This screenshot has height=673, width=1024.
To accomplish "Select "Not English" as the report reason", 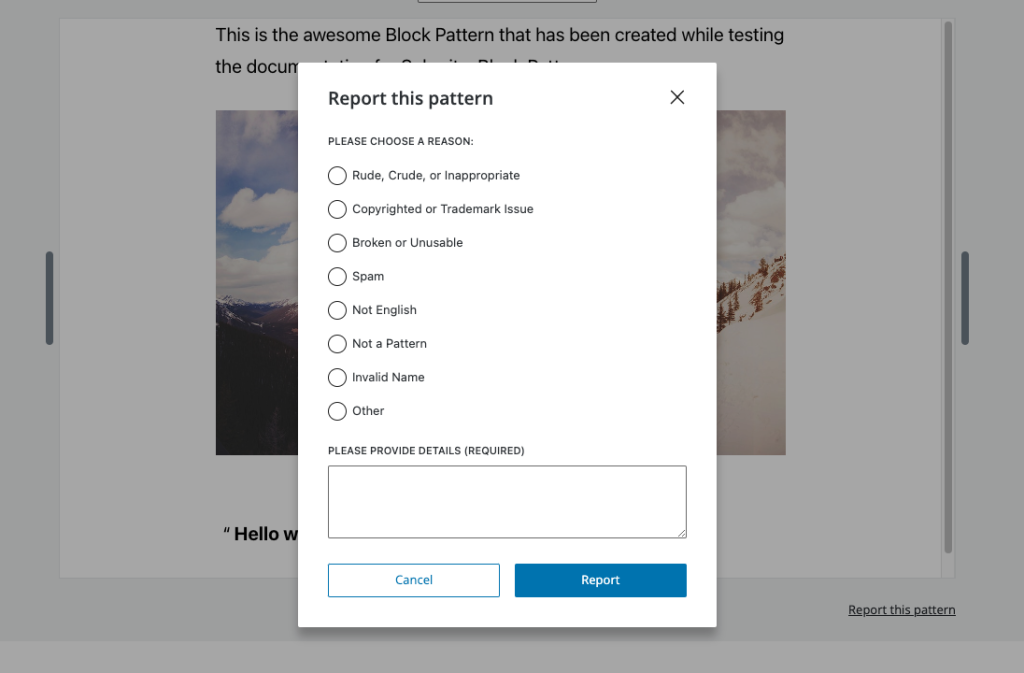I will click(x=337, y=310).
